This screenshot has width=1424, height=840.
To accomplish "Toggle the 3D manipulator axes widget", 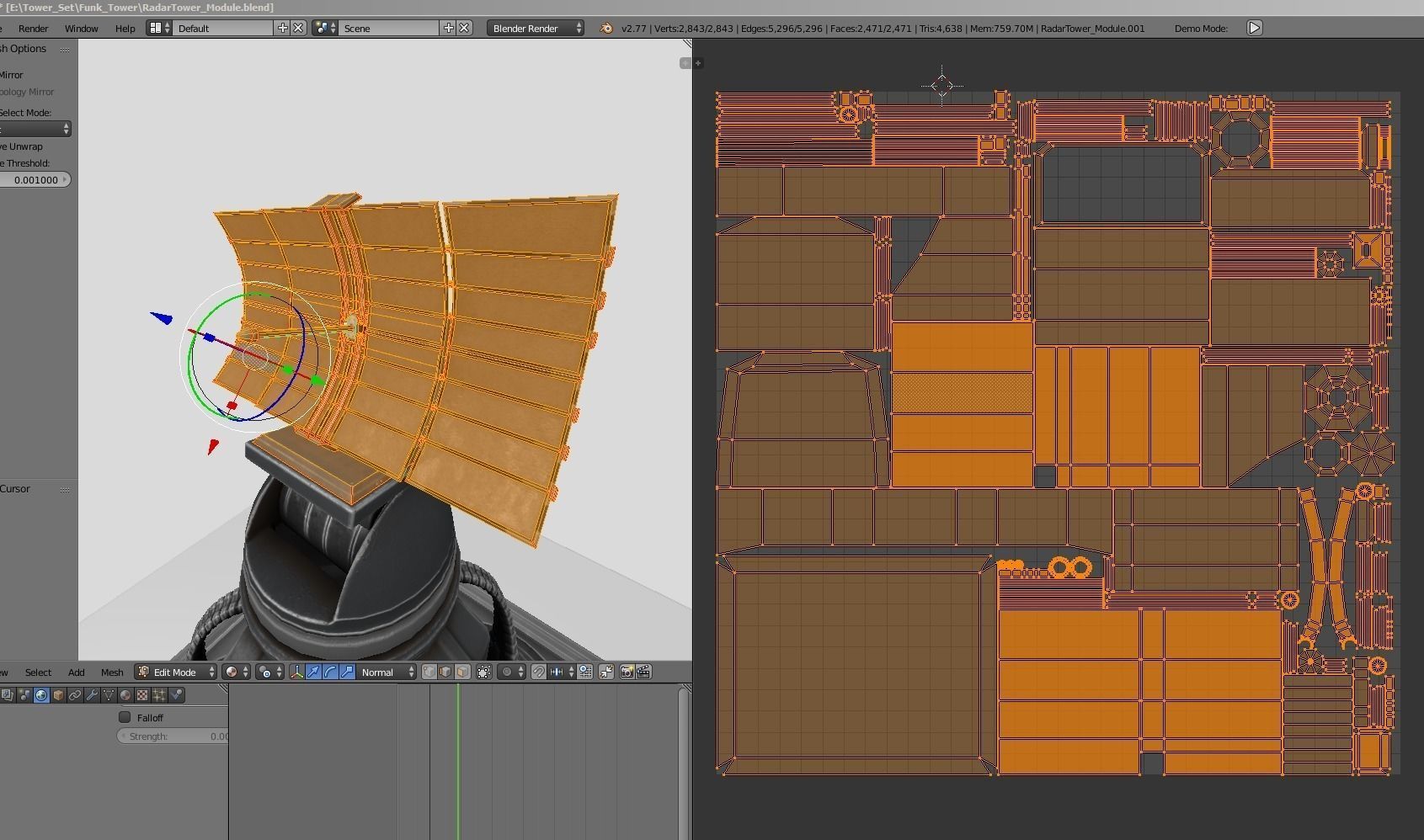I will point(296,672).
